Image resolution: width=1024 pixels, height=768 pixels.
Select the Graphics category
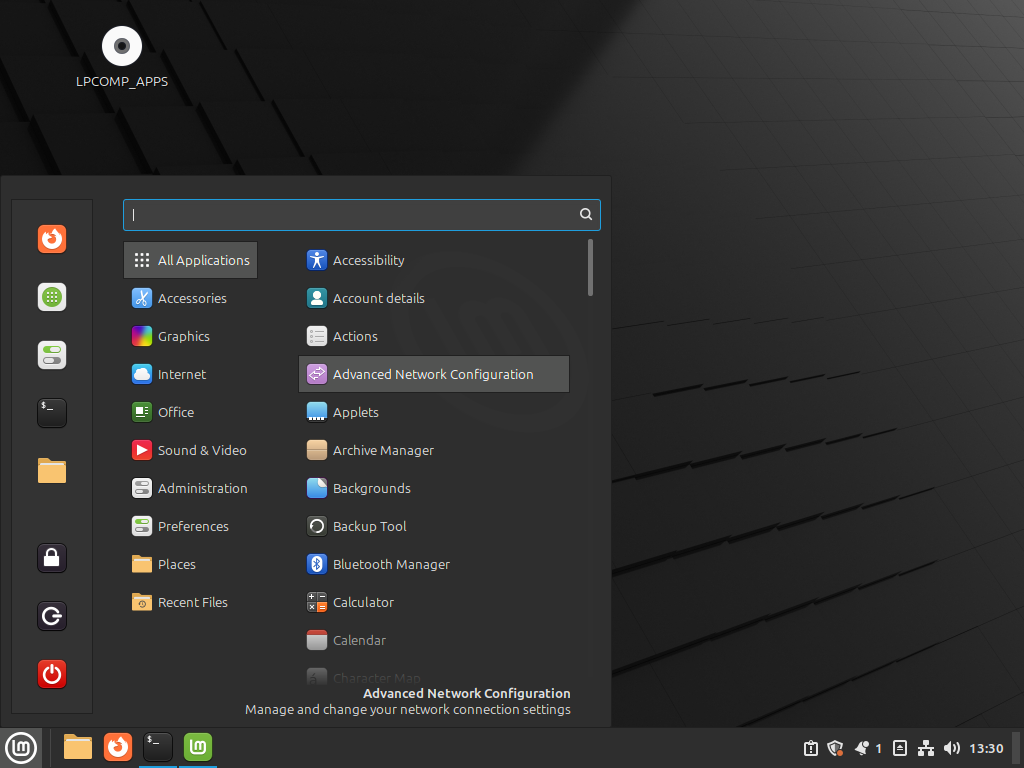click(190, 336)
